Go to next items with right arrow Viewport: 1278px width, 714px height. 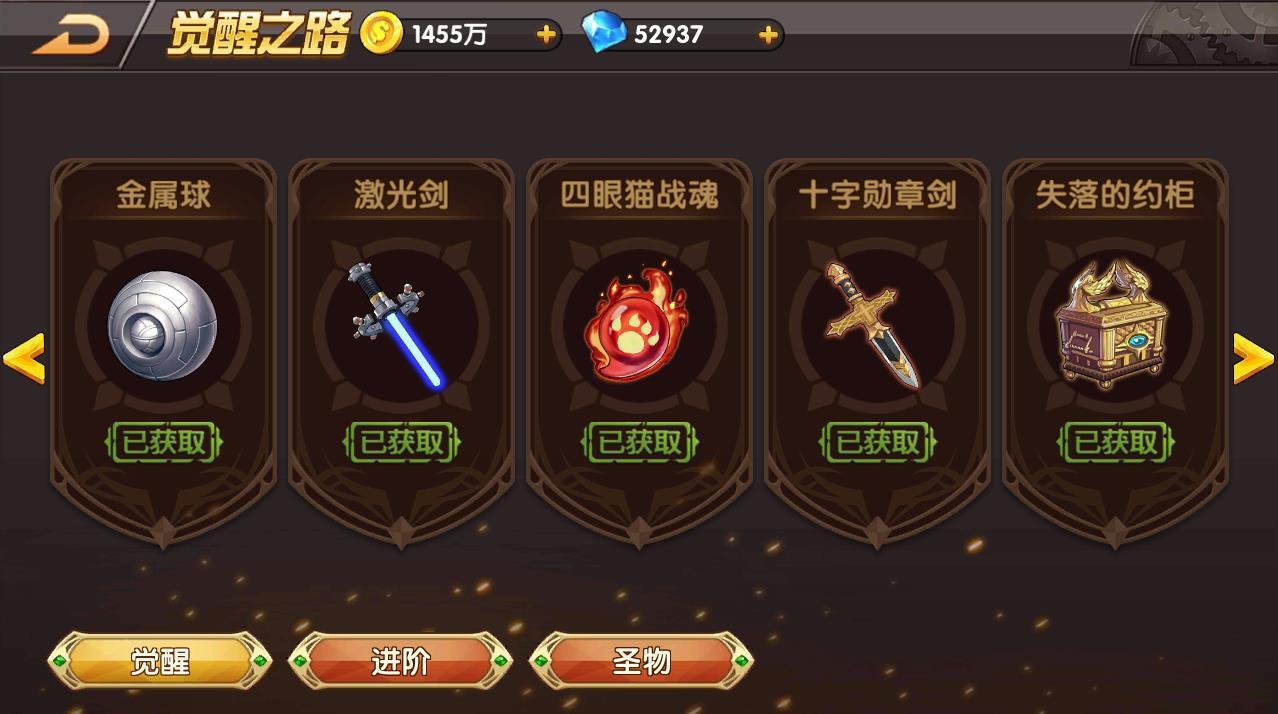click(x=1253, y=358)
